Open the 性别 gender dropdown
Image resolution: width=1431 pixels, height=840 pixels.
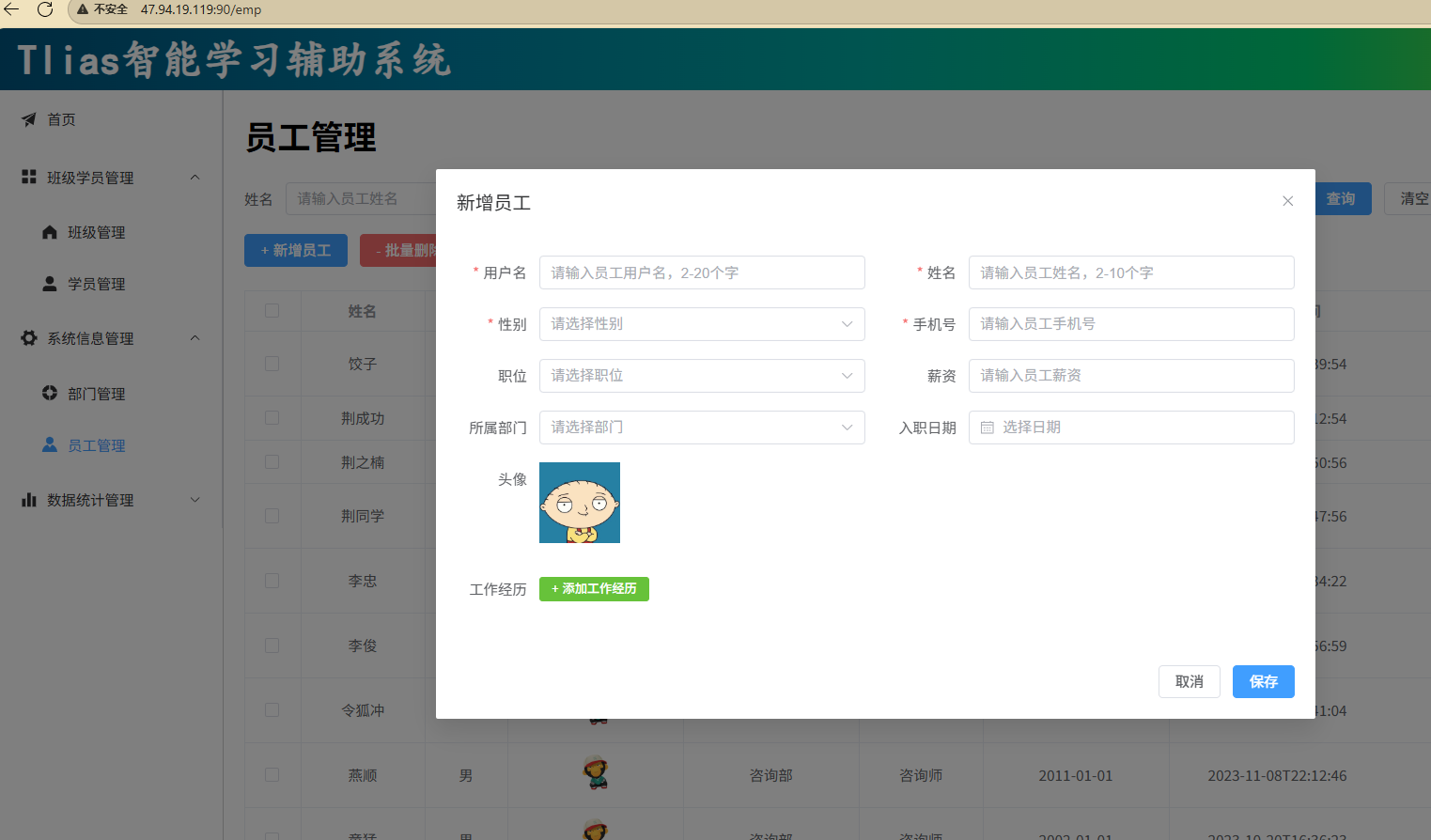(x=701, y=324)
